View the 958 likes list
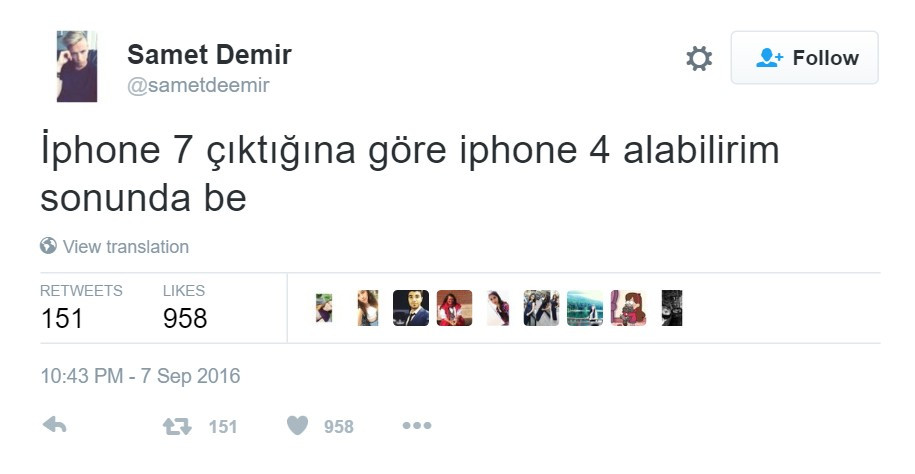The width and height of the screenshot is (915, 474). coord(185,308)
